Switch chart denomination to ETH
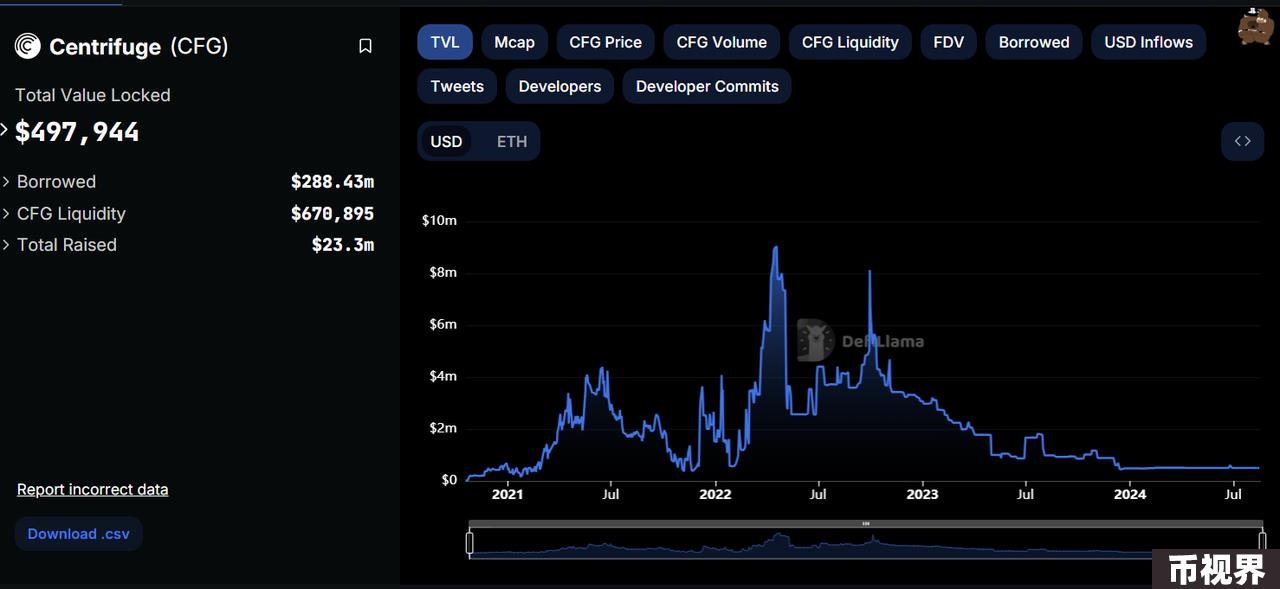The image size is (1280, 589). point(512,141)
